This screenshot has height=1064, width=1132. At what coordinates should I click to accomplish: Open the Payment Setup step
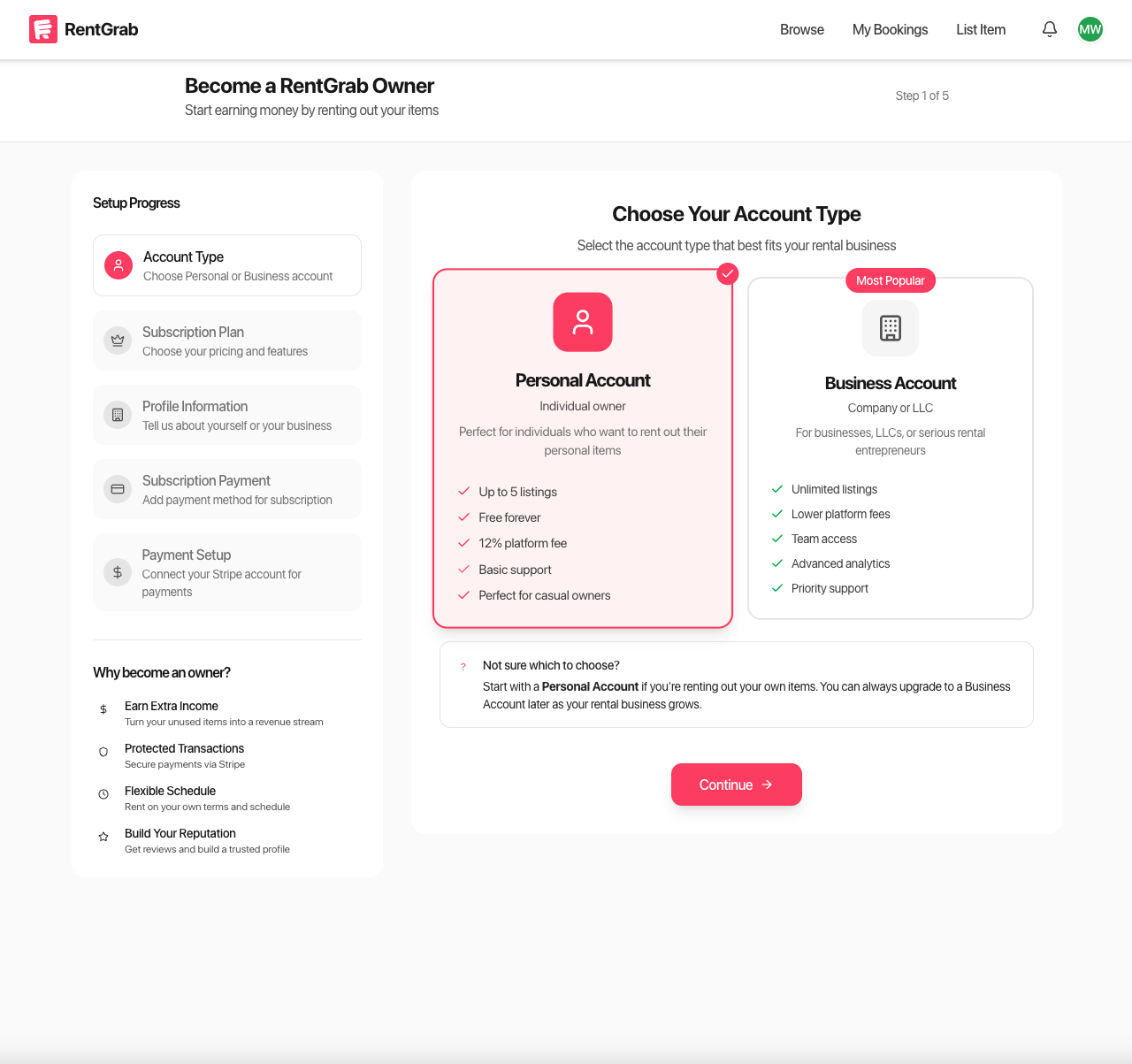[x=227, y=572]
